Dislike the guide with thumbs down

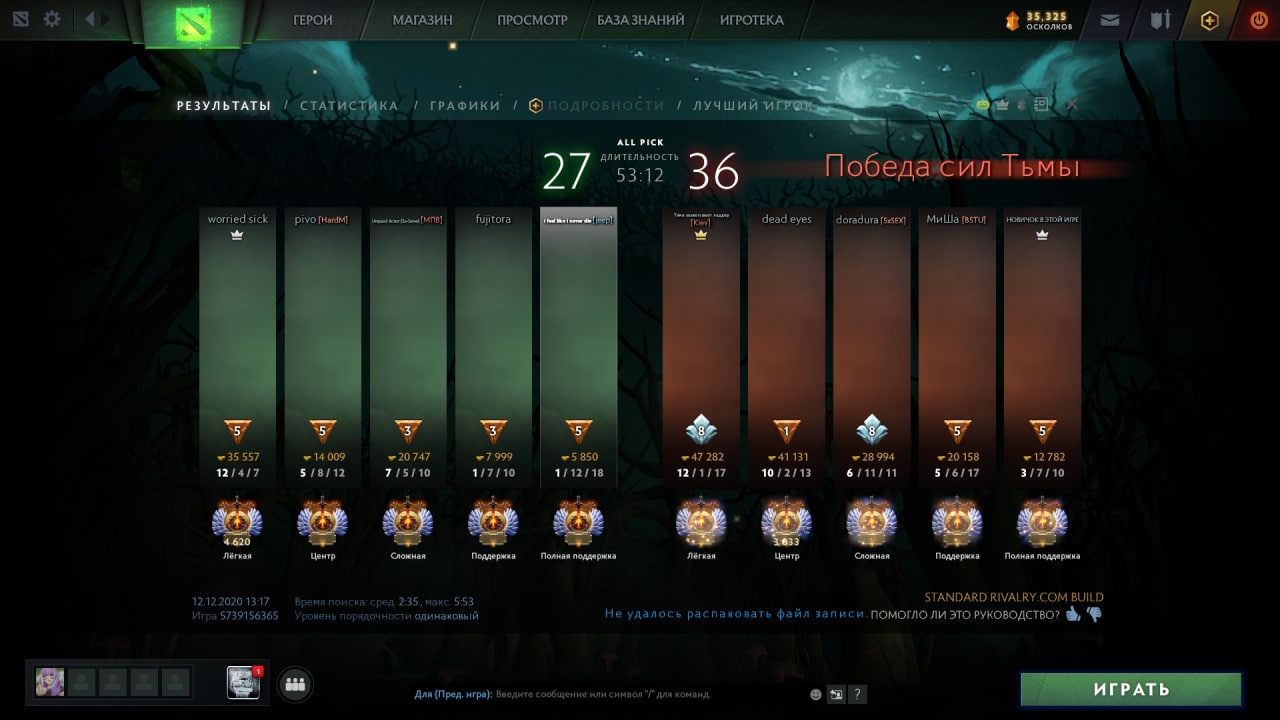1094,614
